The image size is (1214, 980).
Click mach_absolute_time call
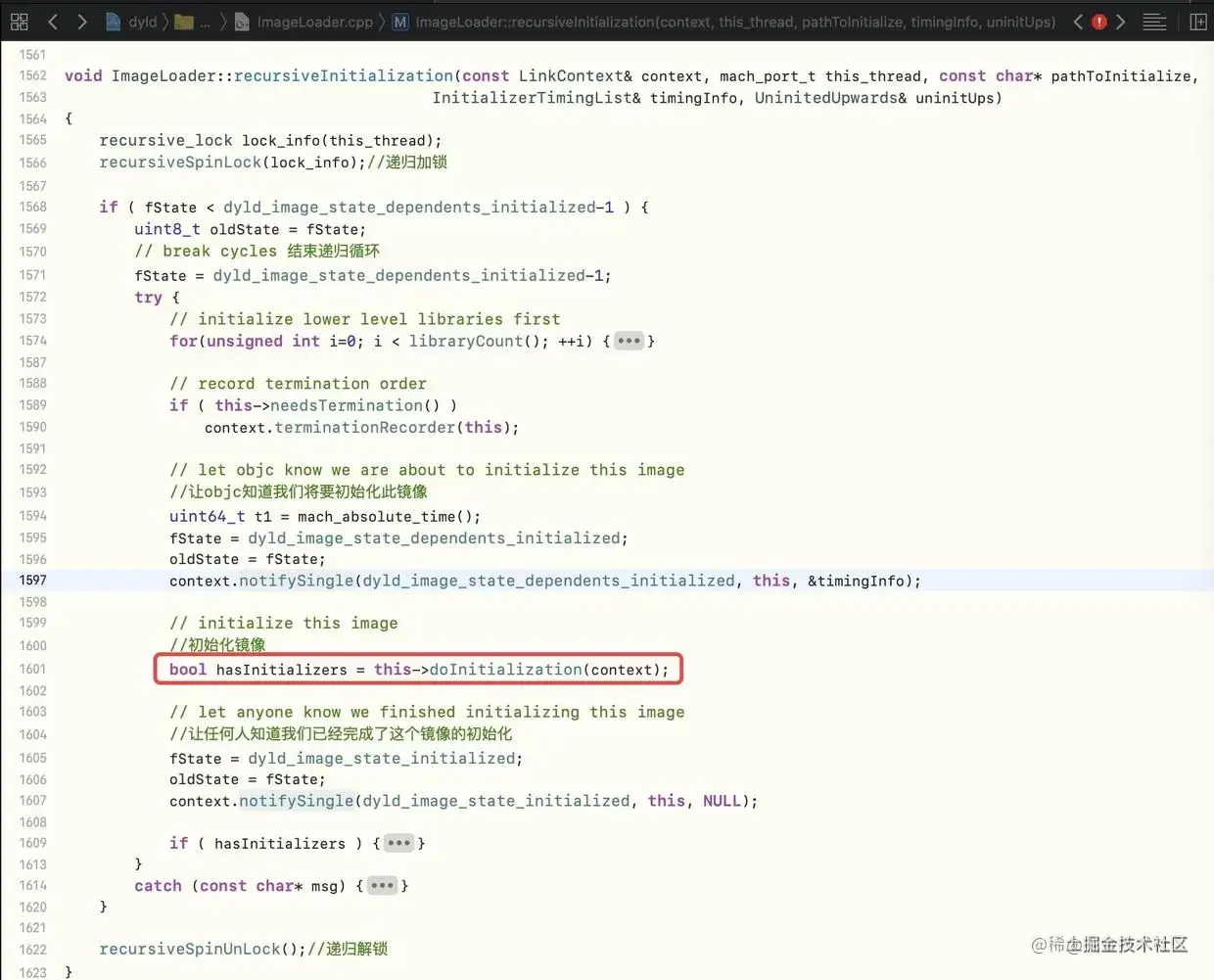point(376,517)
